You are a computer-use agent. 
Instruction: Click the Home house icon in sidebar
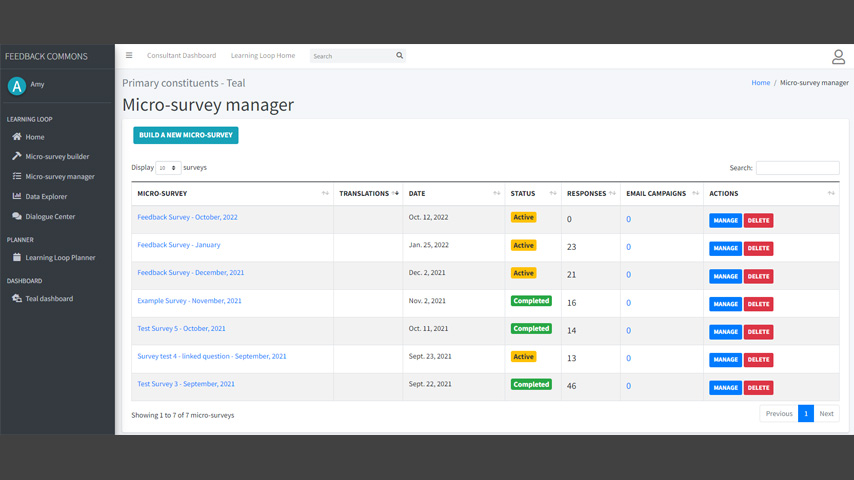(17, 137)
